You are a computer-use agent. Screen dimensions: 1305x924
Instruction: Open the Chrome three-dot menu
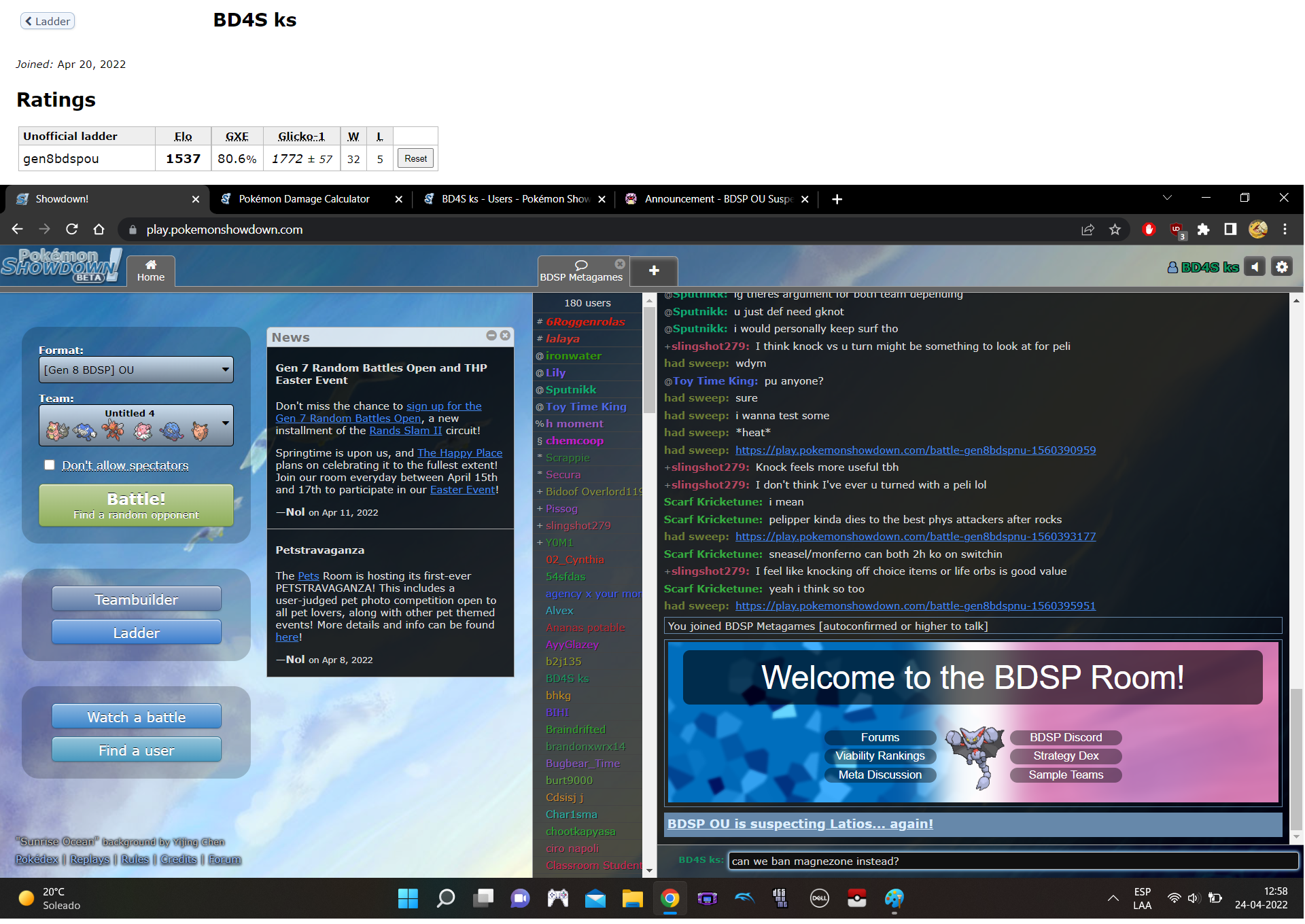click(x=1285, y=230)
